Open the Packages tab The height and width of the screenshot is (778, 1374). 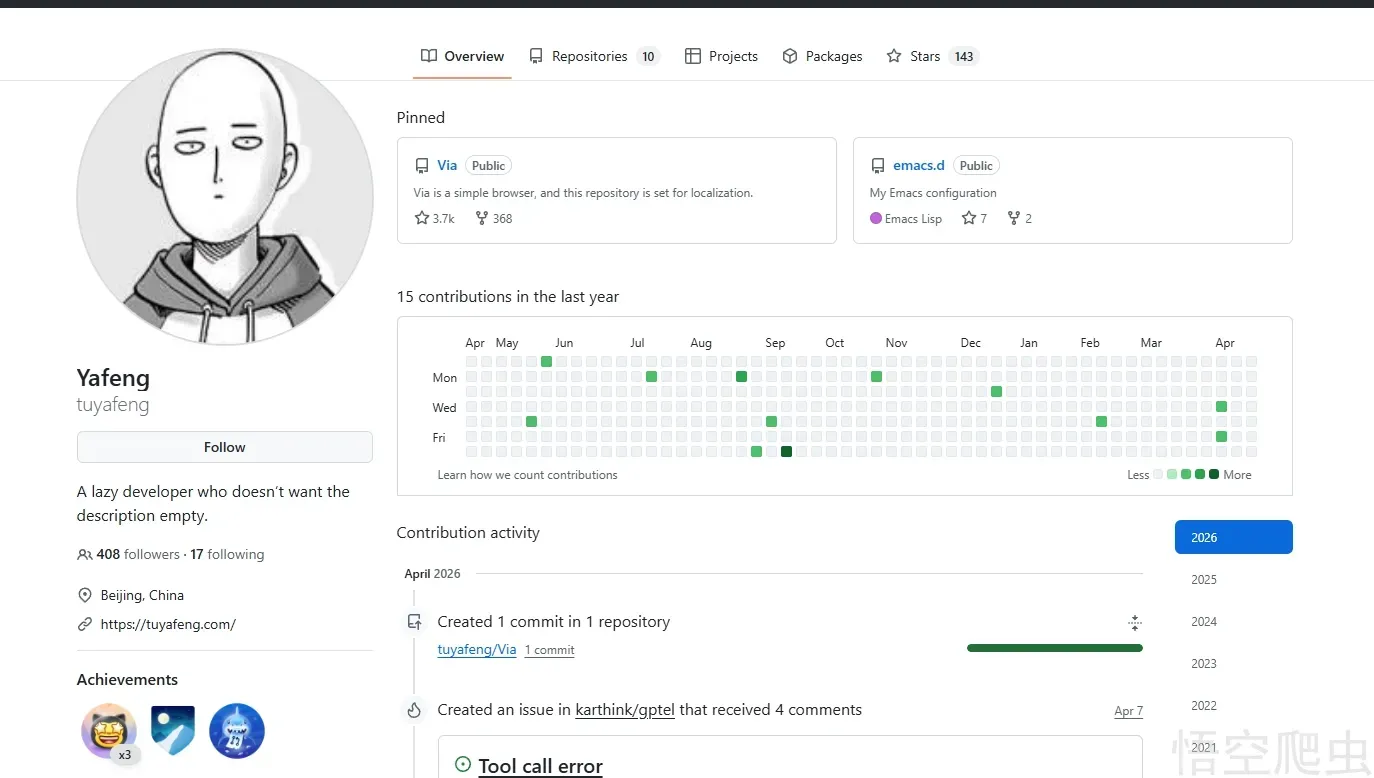tap(822, 56)
